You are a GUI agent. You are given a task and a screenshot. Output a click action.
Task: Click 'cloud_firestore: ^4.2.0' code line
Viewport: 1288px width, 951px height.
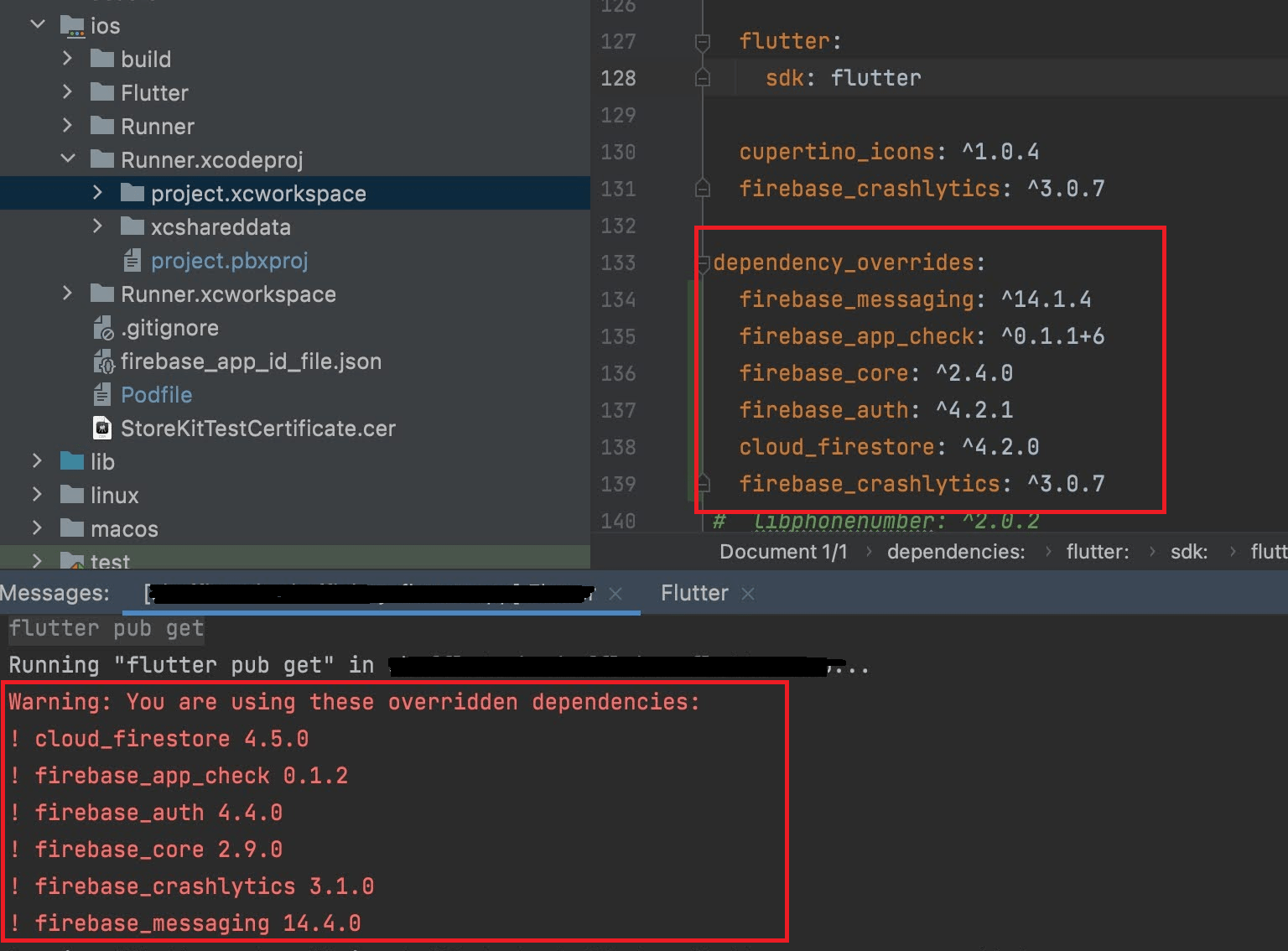click(x=889, y=447)
